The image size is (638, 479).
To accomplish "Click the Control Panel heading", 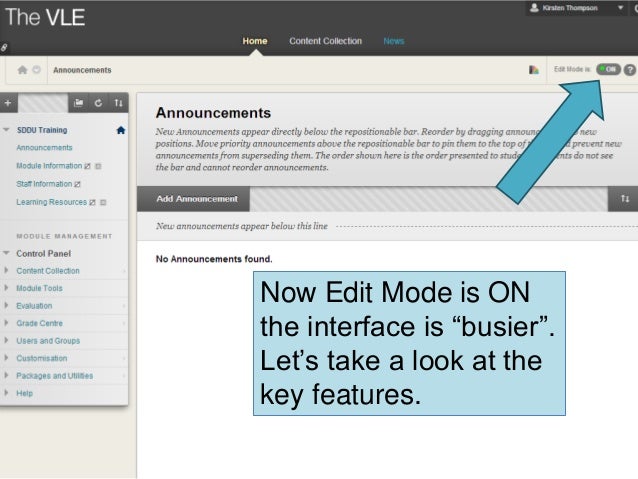I will pos(44,254).
